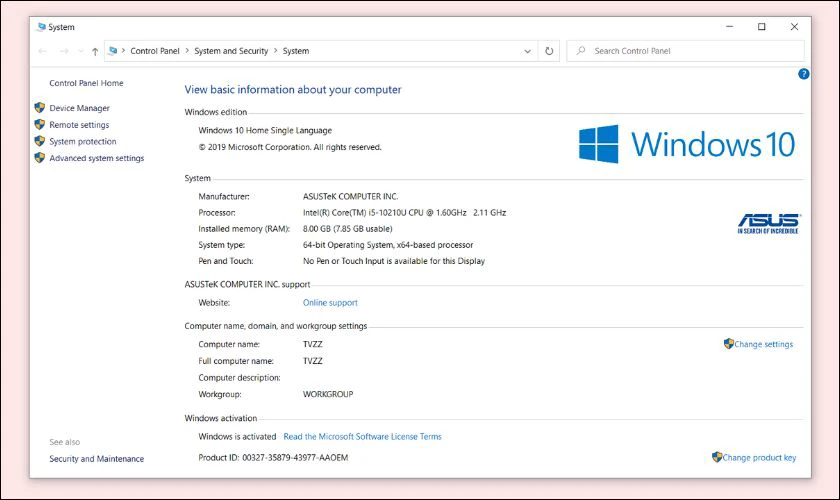The height and width of the screenshot is (500, 840).
Task: Click the page heading View basic information
Action: 292,89
